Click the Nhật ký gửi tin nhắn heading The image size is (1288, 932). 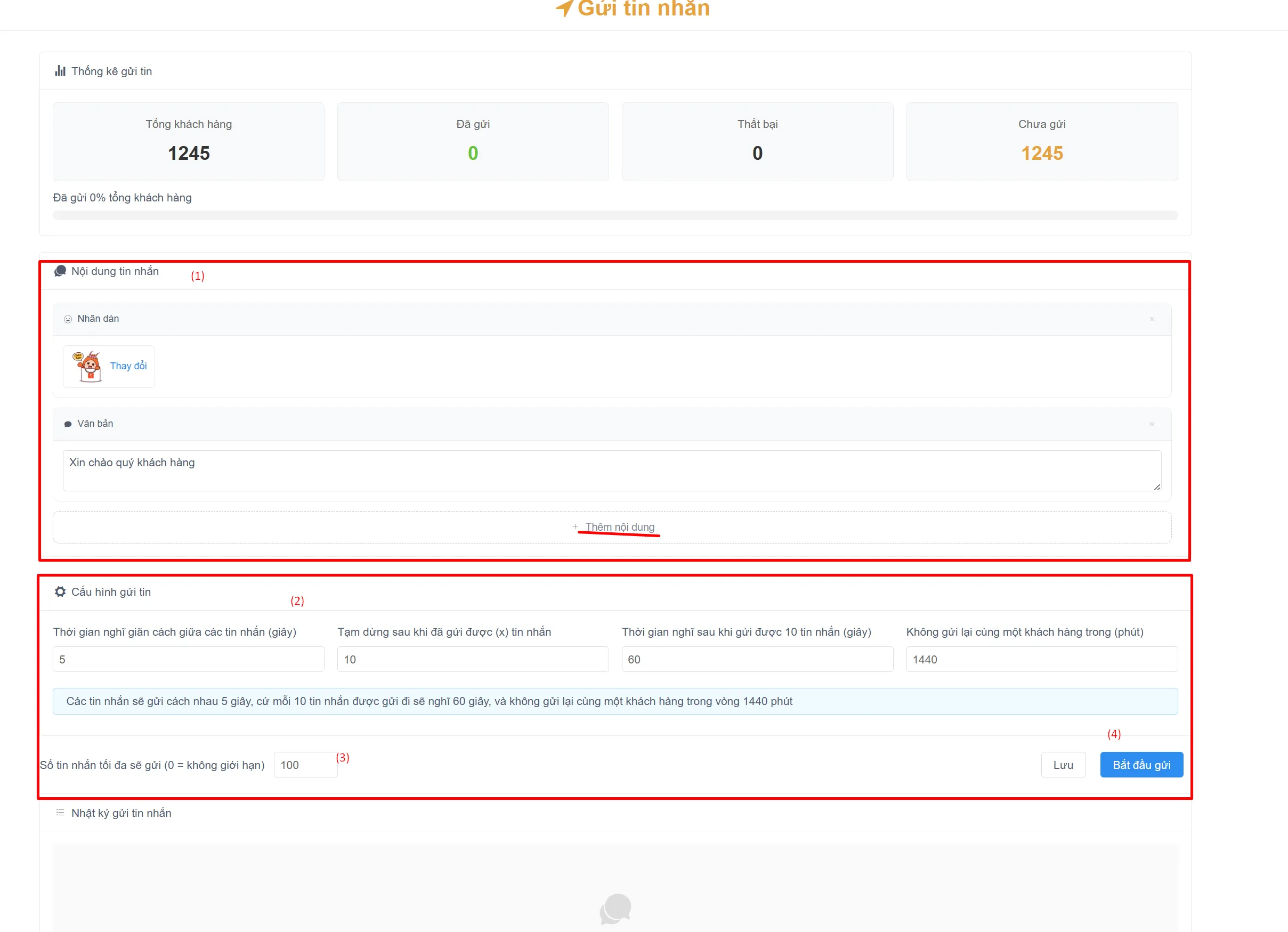pos(121,813)
